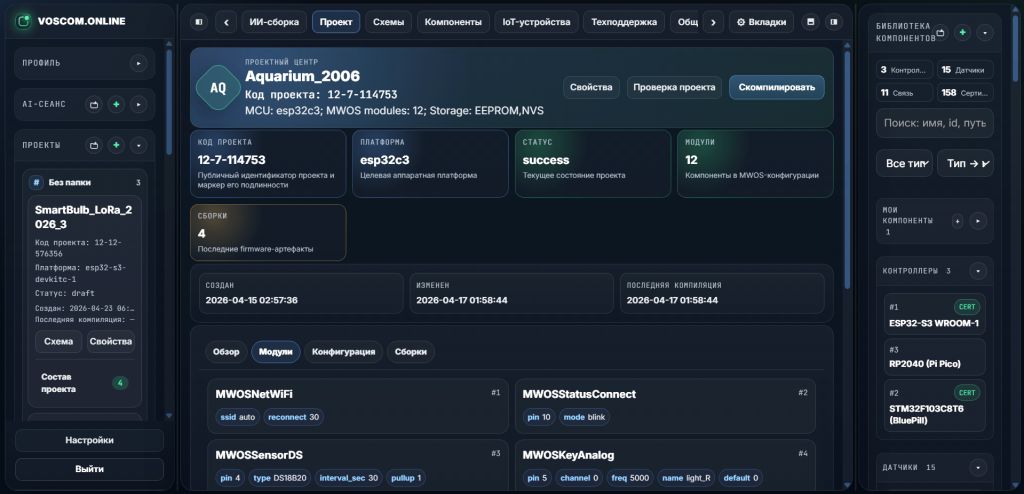Collapse the Датчики section
This screenshot has width=1024, height=494.
coord(978,467)
